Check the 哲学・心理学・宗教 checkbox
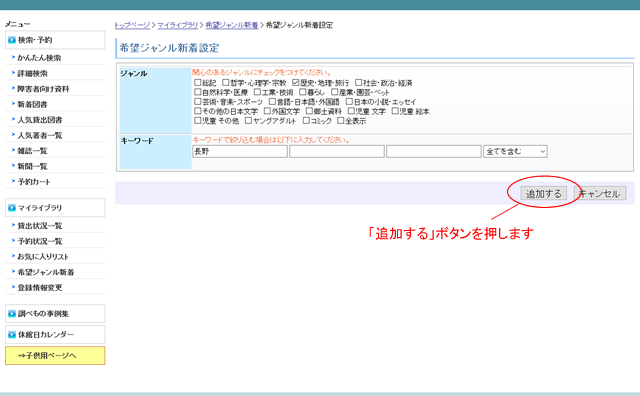Screen dimensions: 640x396 point(225,82)
